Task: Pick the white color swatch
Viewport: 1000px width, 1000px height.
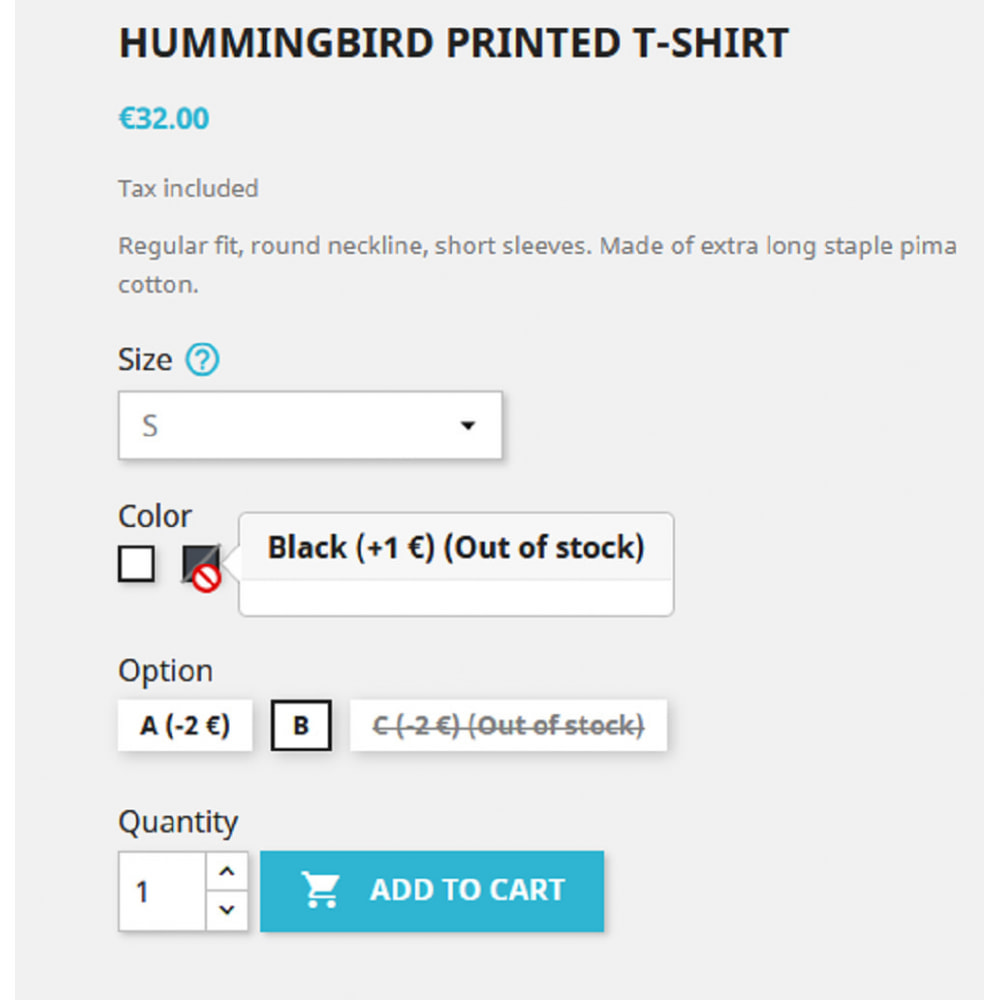Action: tap(136, 564)
